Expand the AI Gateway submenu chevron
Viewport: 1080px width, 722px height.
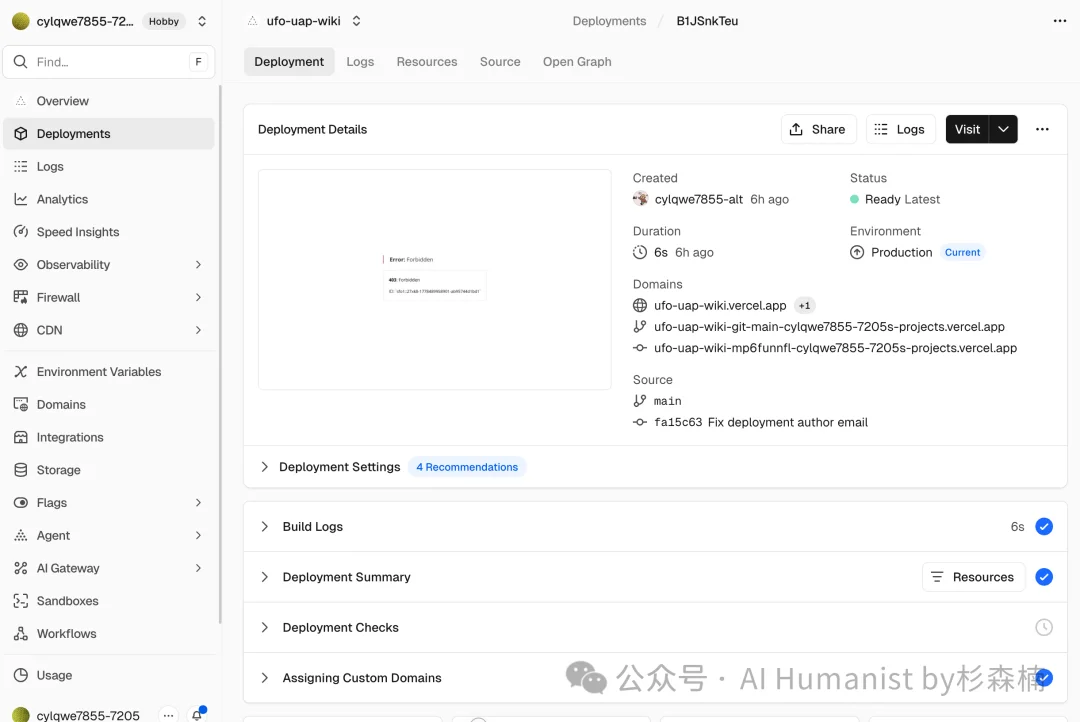click(198, 568)
